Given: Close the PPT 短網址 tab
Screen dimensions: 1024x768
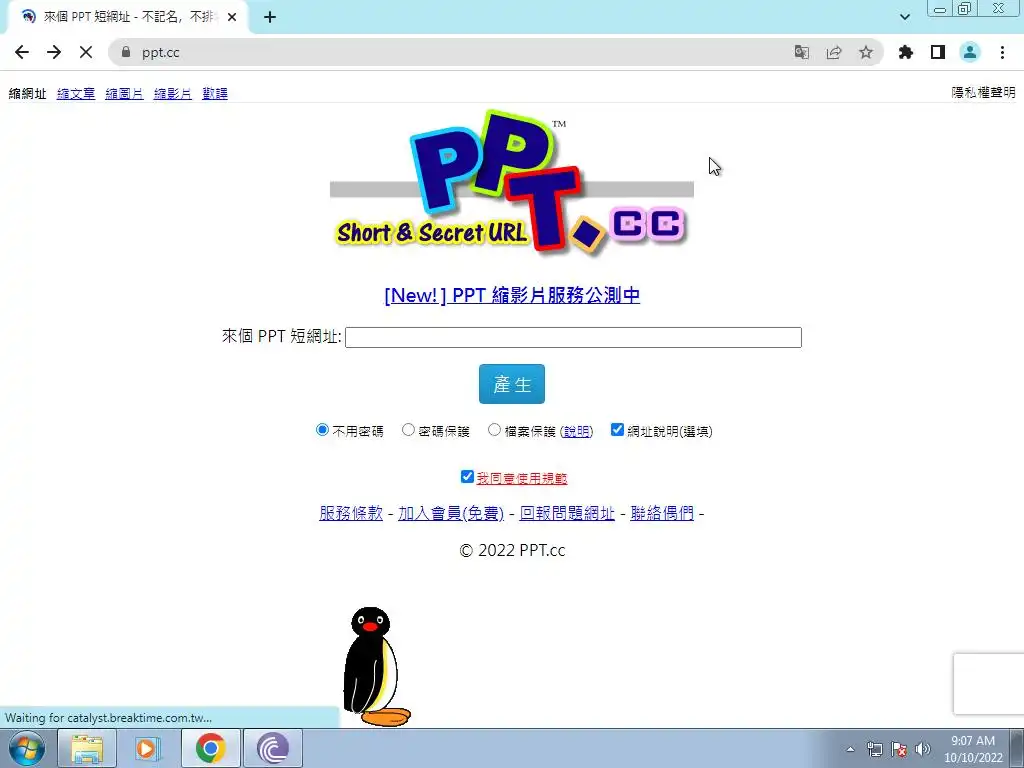Looking at the screenshot, I should pyautogui.click(x=232, y=18).
